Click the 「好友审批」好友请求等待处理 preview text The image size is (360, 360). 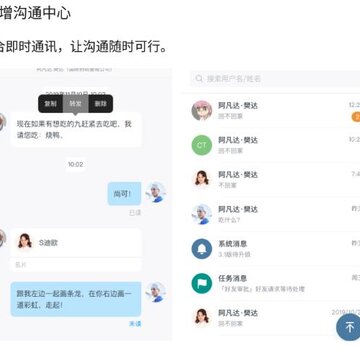pyautogui.click(x=262, y=289)
